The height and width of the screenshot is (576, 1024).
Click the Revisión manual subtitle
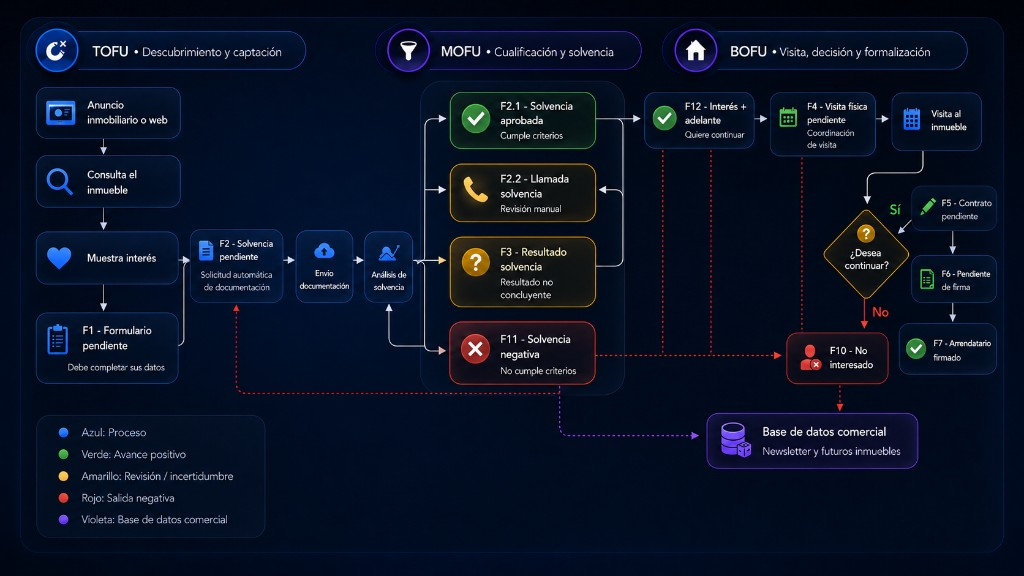coord(531,208)
